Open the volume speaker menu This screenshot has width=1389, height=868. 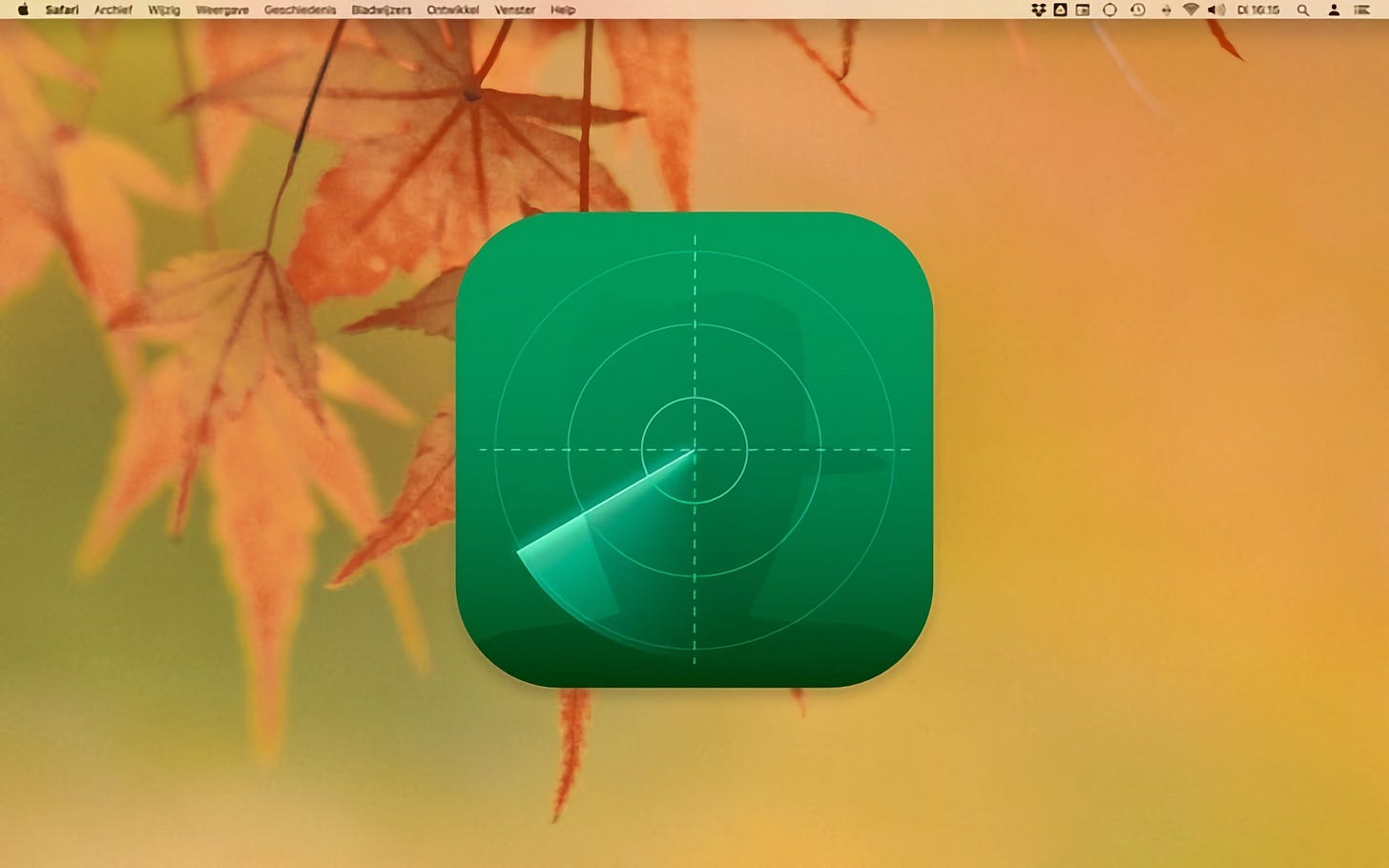point(1216,10)
